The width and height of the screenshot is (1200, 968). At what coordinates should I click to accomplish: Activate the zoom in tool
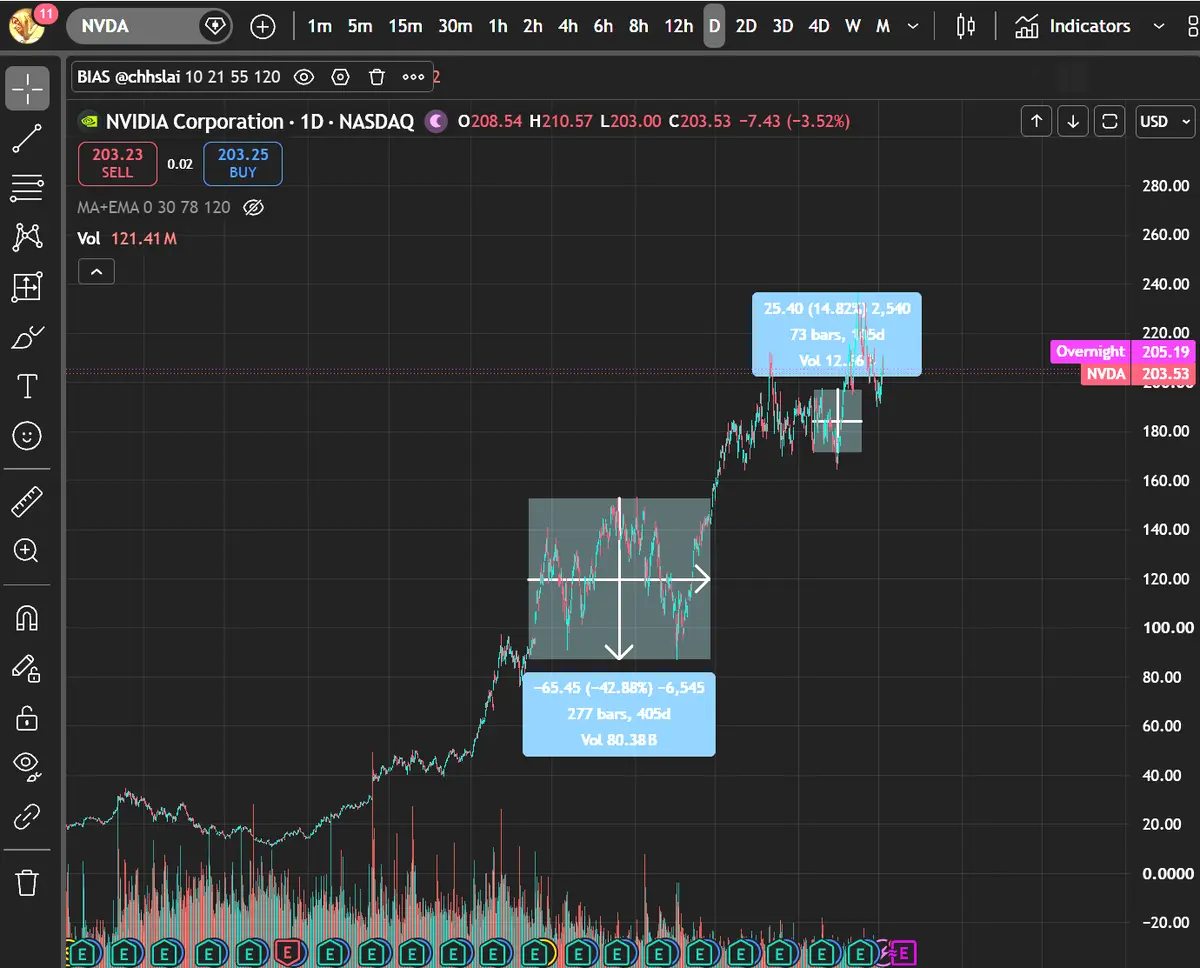(27, 550)
